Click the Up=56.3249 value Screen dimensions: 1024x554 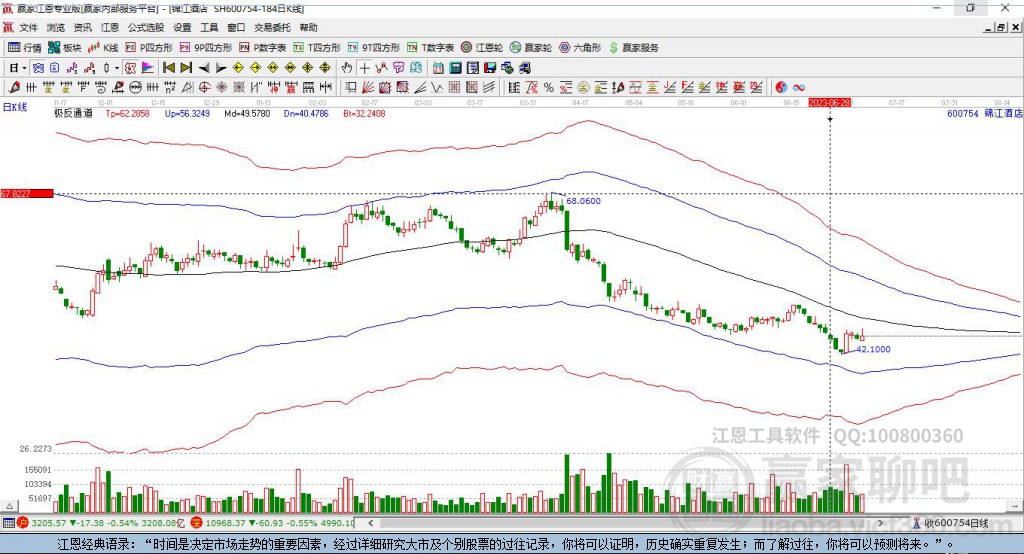[187, 113]
